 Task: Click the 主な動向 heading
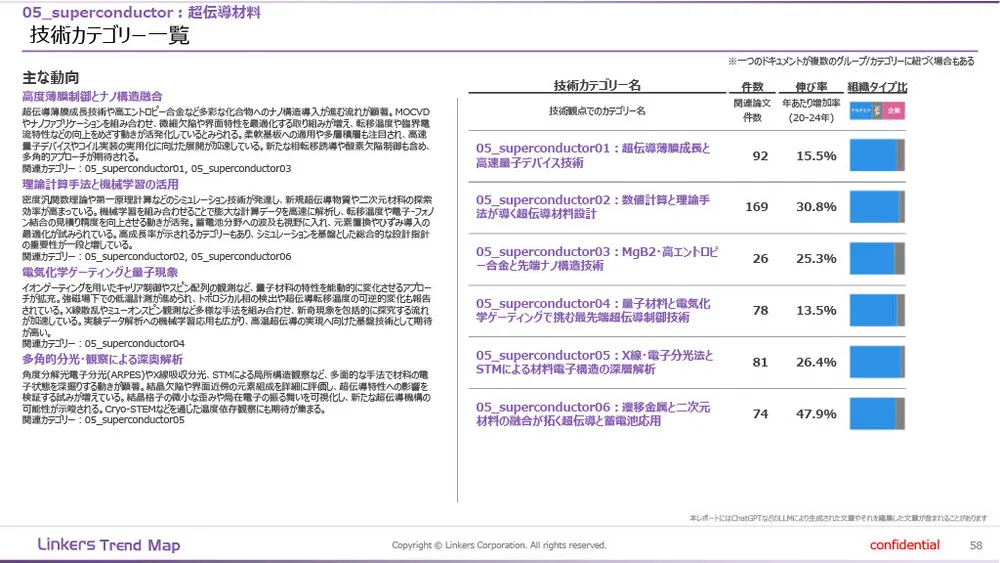click(50, 78)
